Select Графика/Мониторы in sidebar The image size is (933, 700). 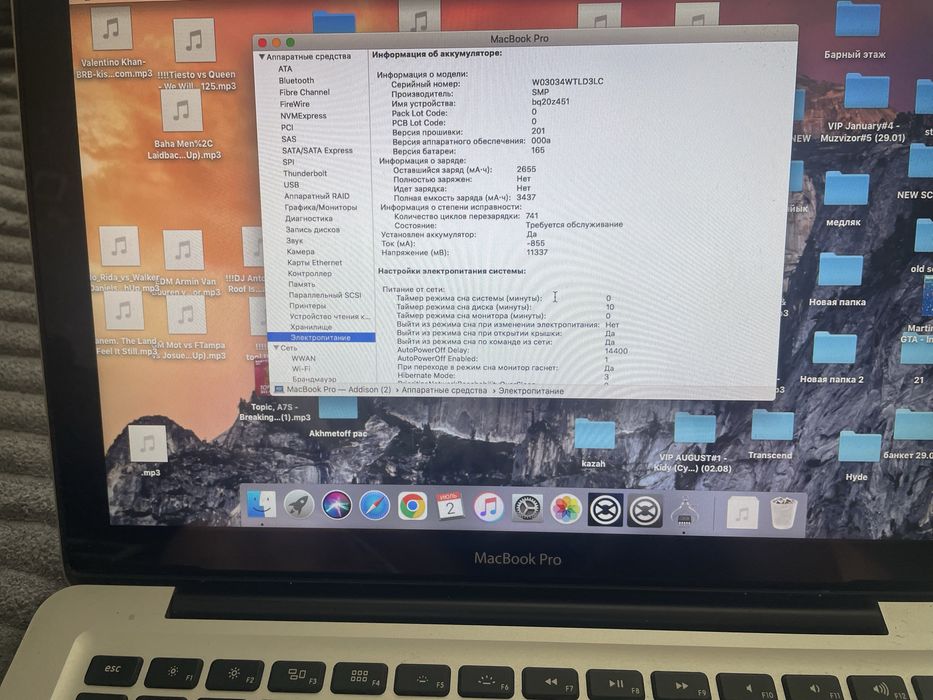[321, 207]
